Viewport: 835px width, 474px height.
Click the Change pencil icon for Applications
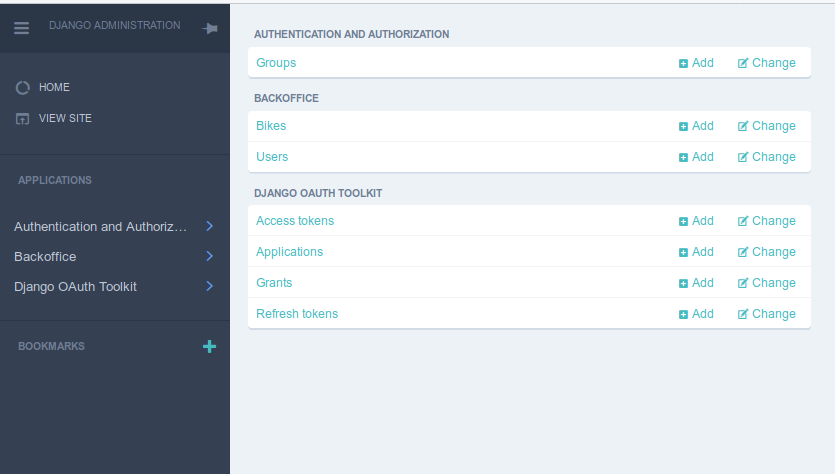coord(743,252)
